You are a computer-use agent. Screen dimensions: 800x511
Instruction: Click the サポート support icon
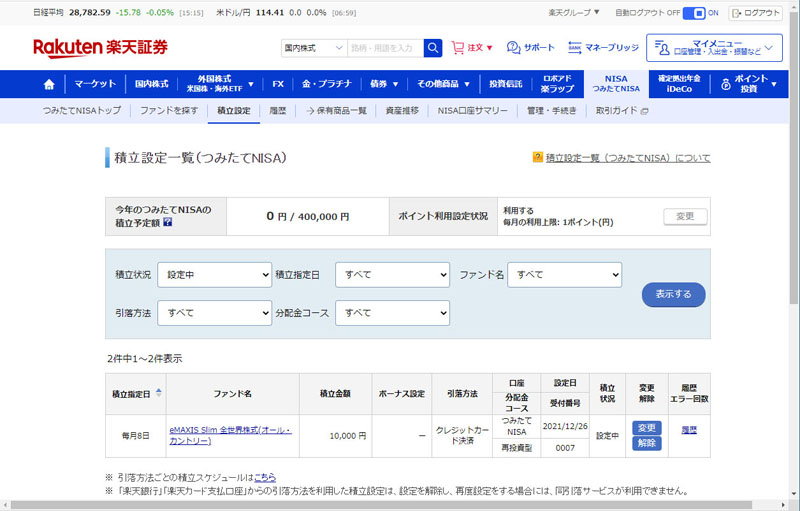[x=513, y=48]
